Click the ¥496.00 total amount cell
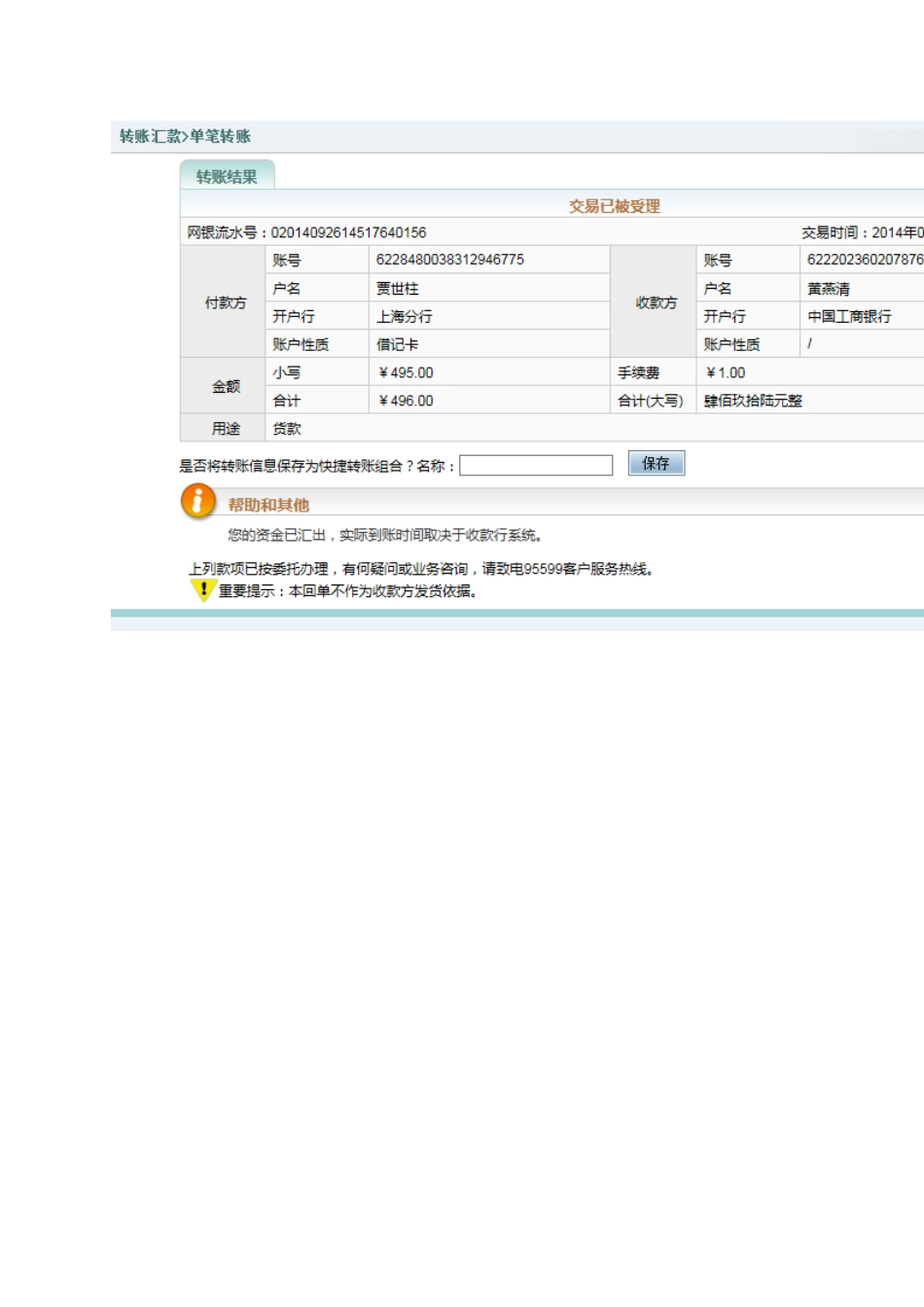The image size is (924, 1307). pyautogui.click(x=406, y=401)
